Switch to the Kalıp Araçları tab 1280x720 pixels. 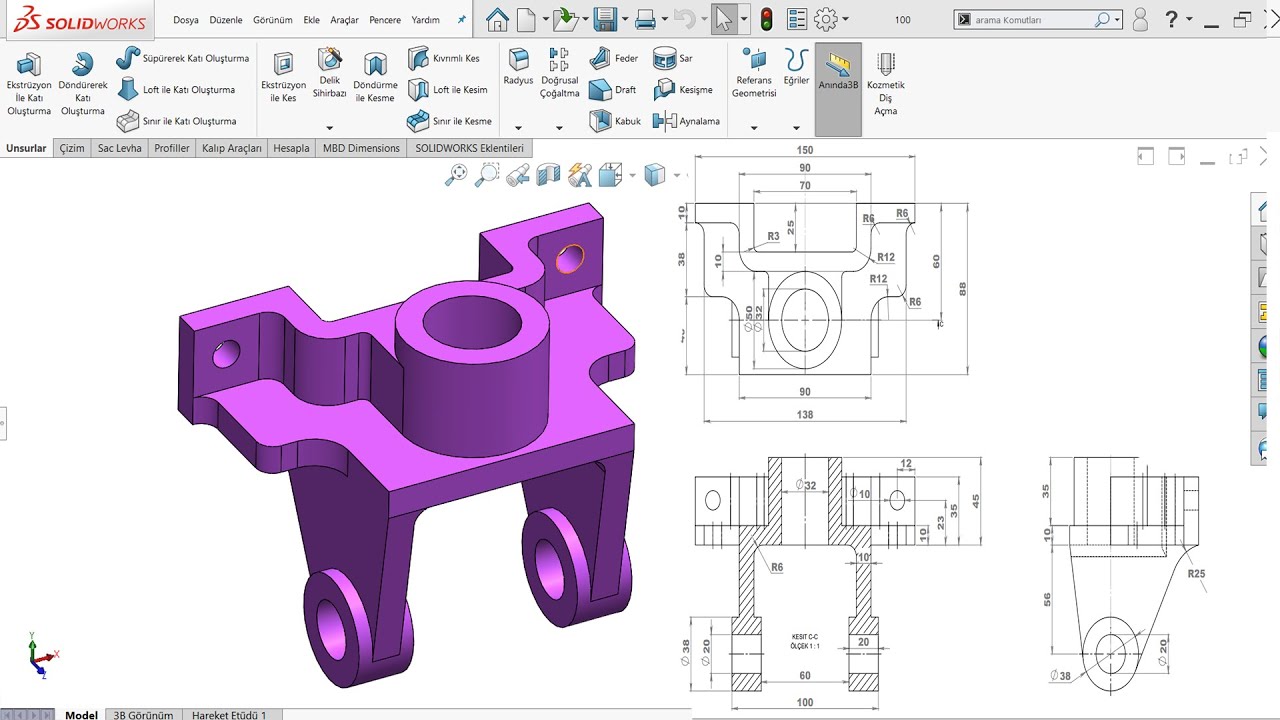tap(231, 148)
